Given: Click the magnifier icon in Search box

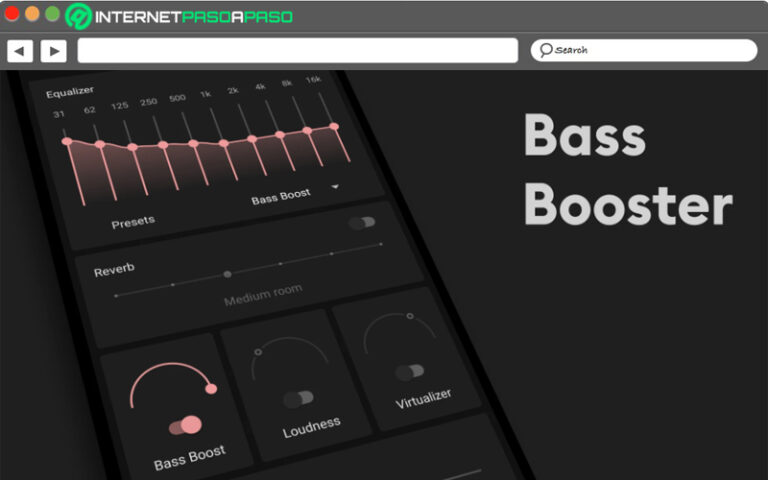Looking at the screenshot, I should (546, 50).
